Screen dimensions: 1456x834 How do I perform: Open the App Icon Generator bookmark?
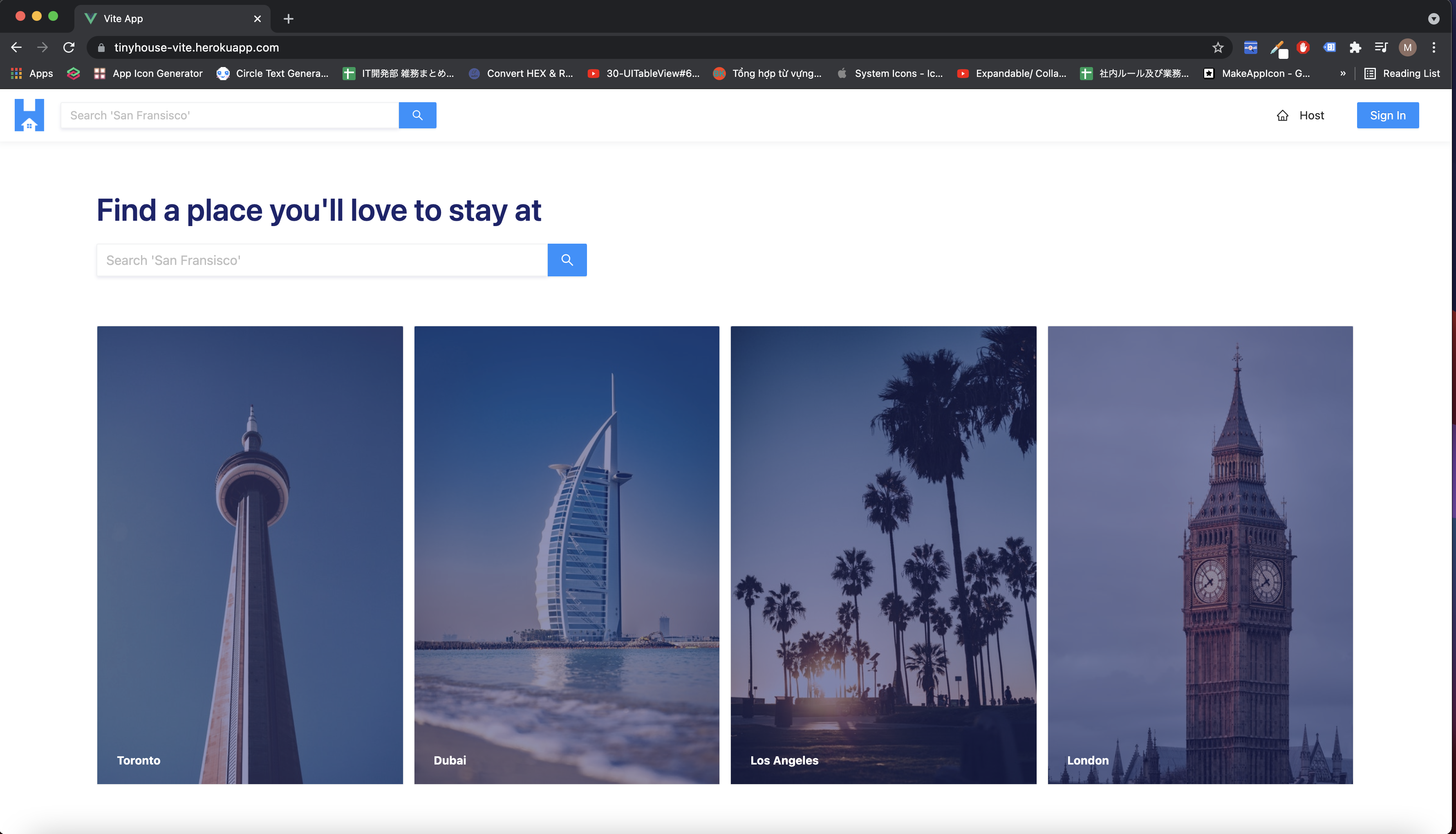148,73
